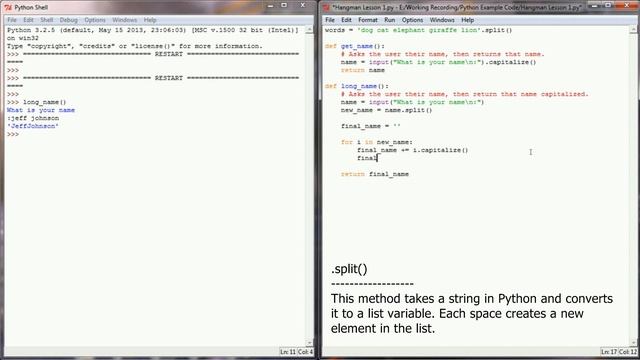The width and height of the screenshot is (640, 360).
Task: Click 'final_name += i.capitalize()' line
Action: [x=413, y=150]
